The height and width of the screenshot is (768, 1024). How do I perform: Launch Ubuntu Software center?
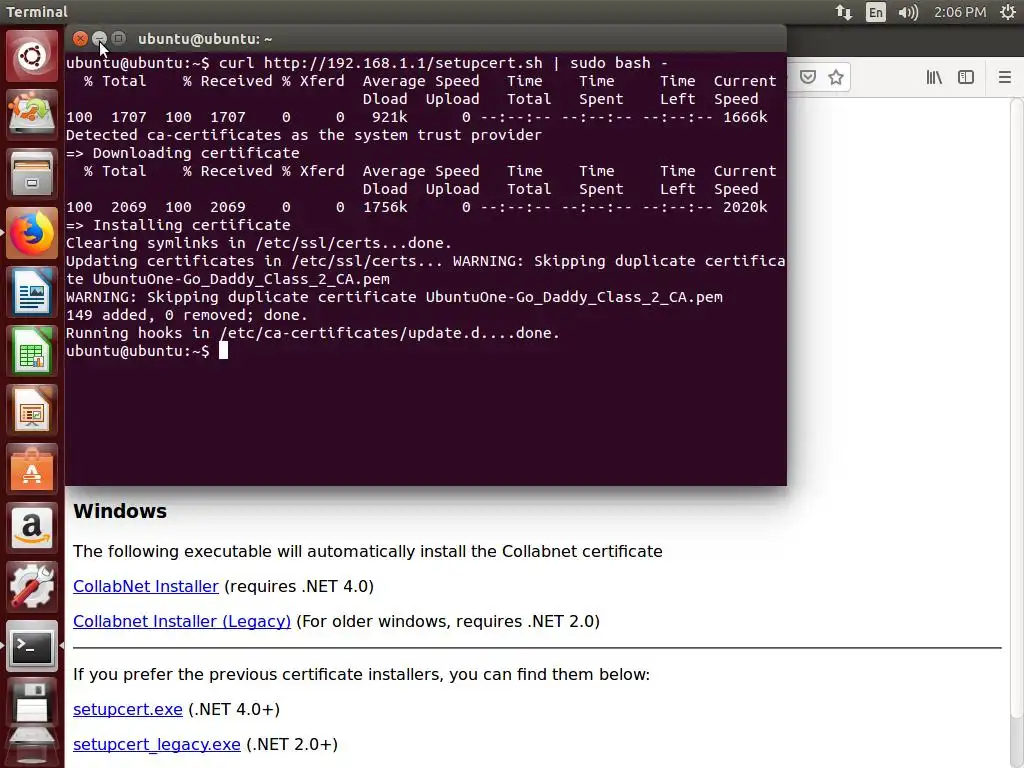[31, 469]
